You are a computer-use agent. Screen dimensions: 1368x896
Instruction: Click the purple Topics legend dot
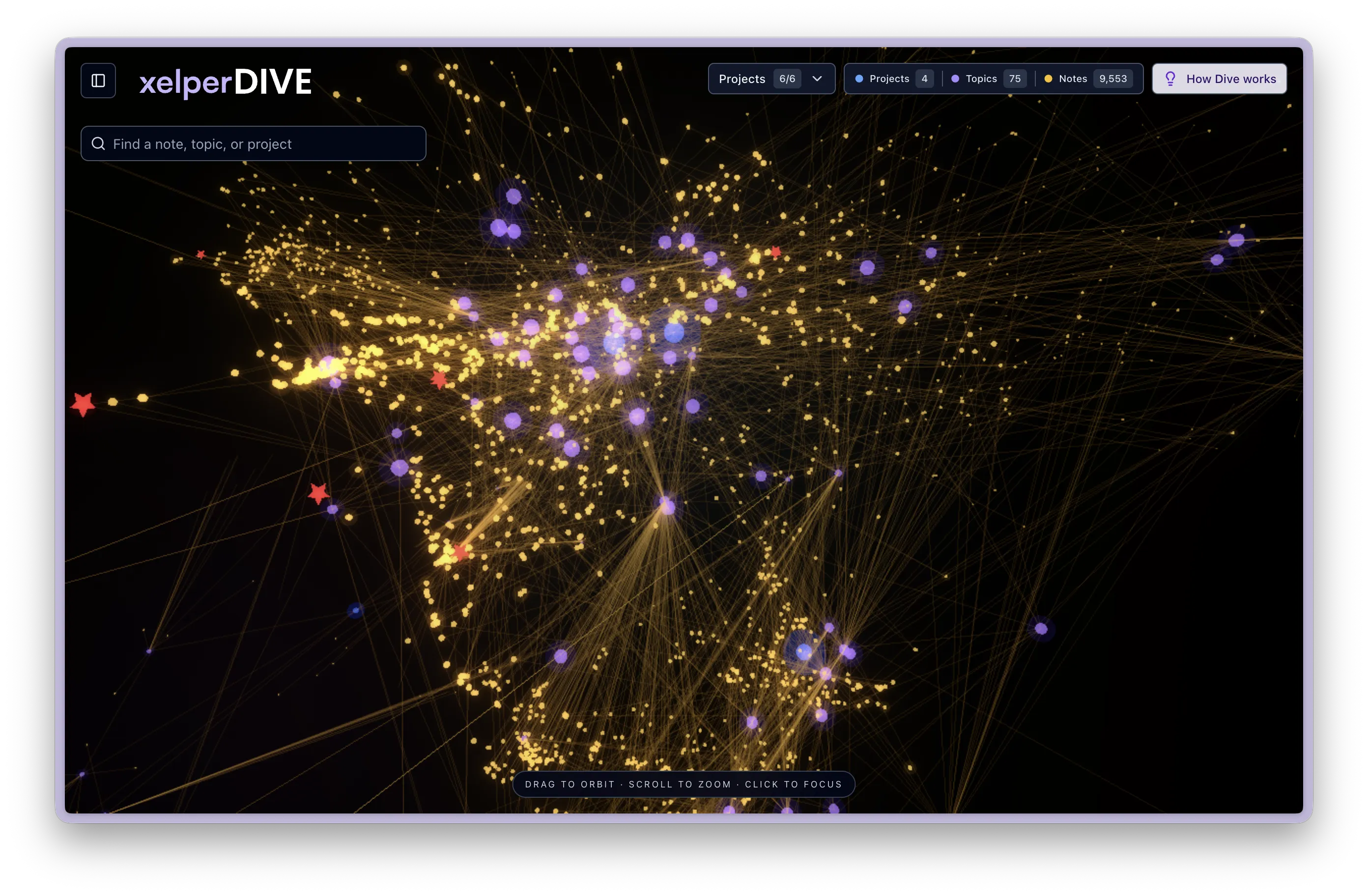point(955,79)
